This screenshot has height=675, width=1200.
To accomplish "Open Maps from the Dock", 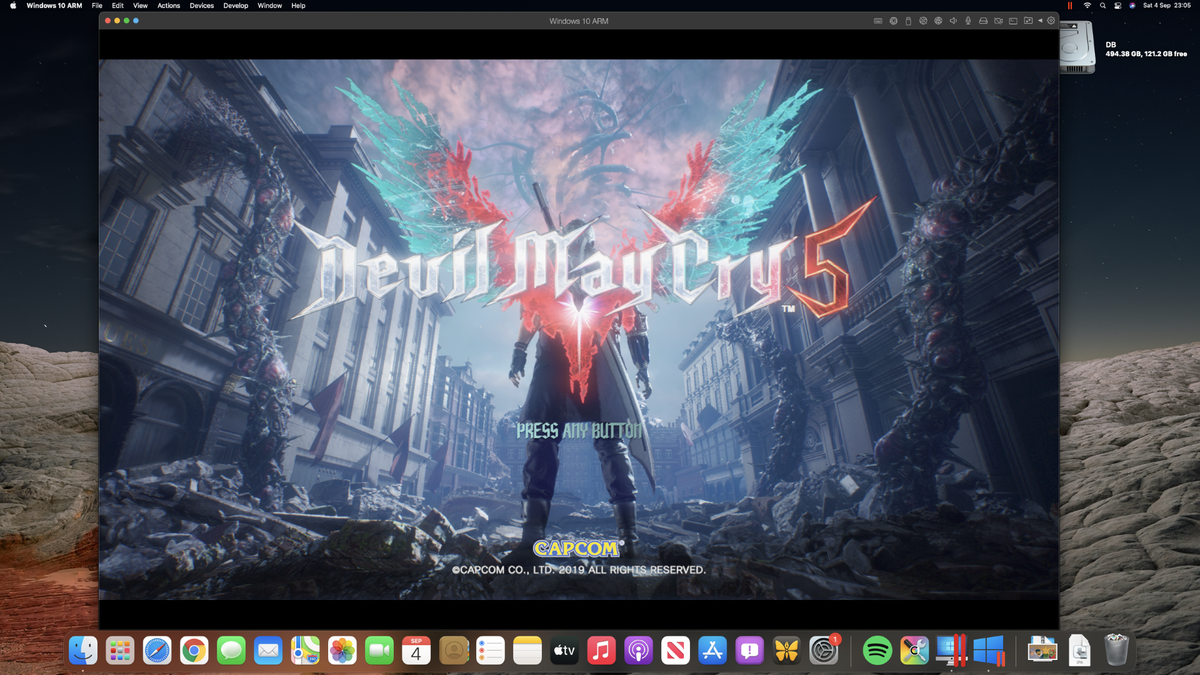I will pos(305,651).
